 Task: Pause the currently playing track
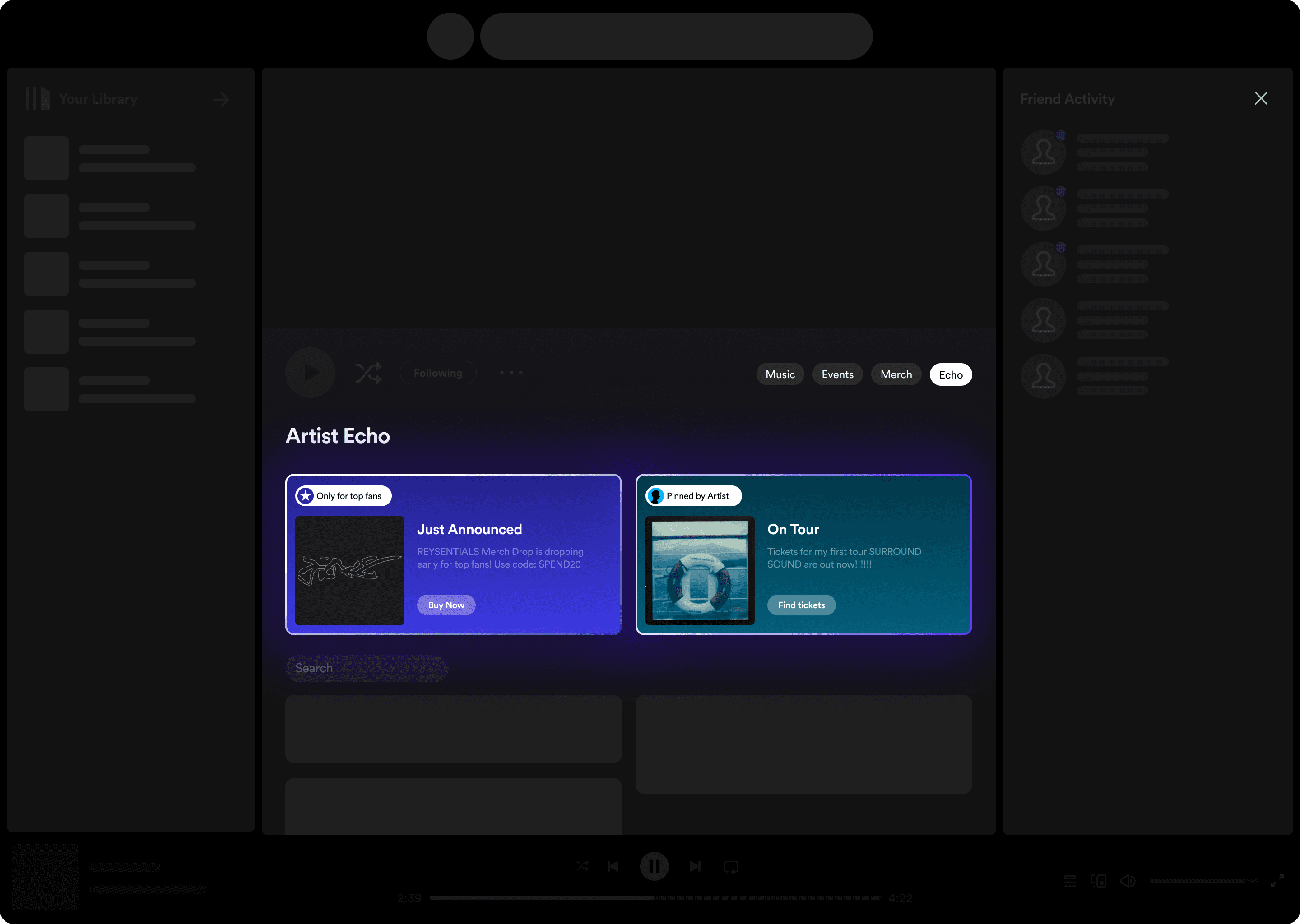click(x=654, y=866)
